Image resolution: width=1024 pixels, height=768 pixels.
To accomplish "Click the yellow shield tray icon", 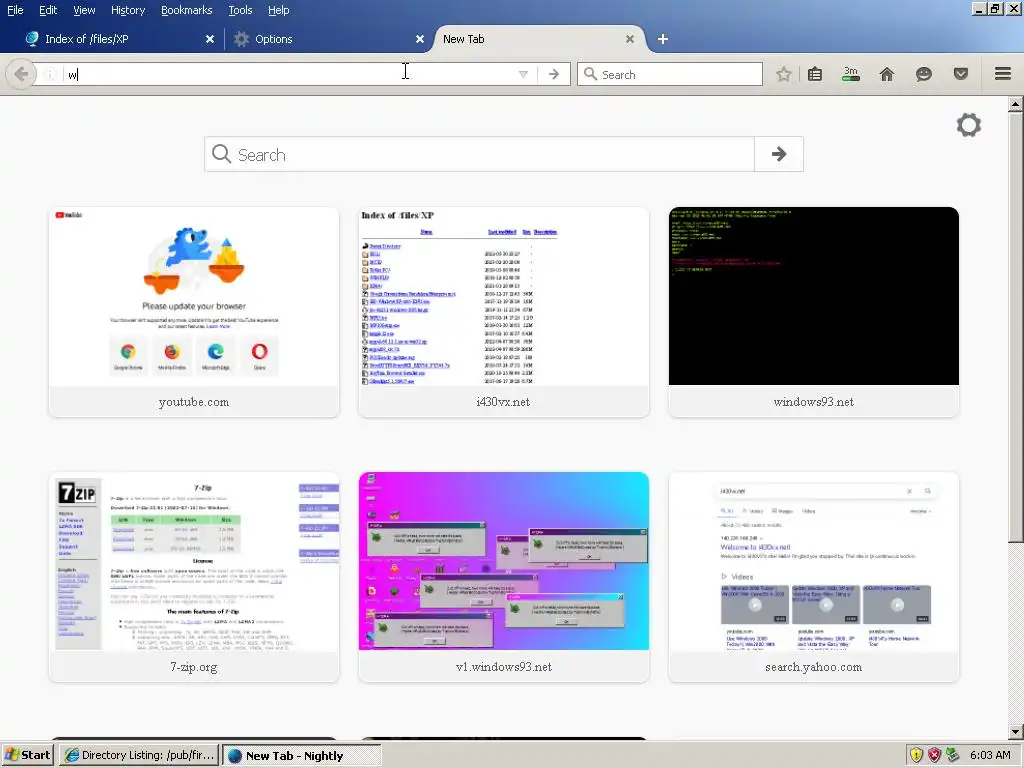I will pyautogui.click(x=916, y=755).
